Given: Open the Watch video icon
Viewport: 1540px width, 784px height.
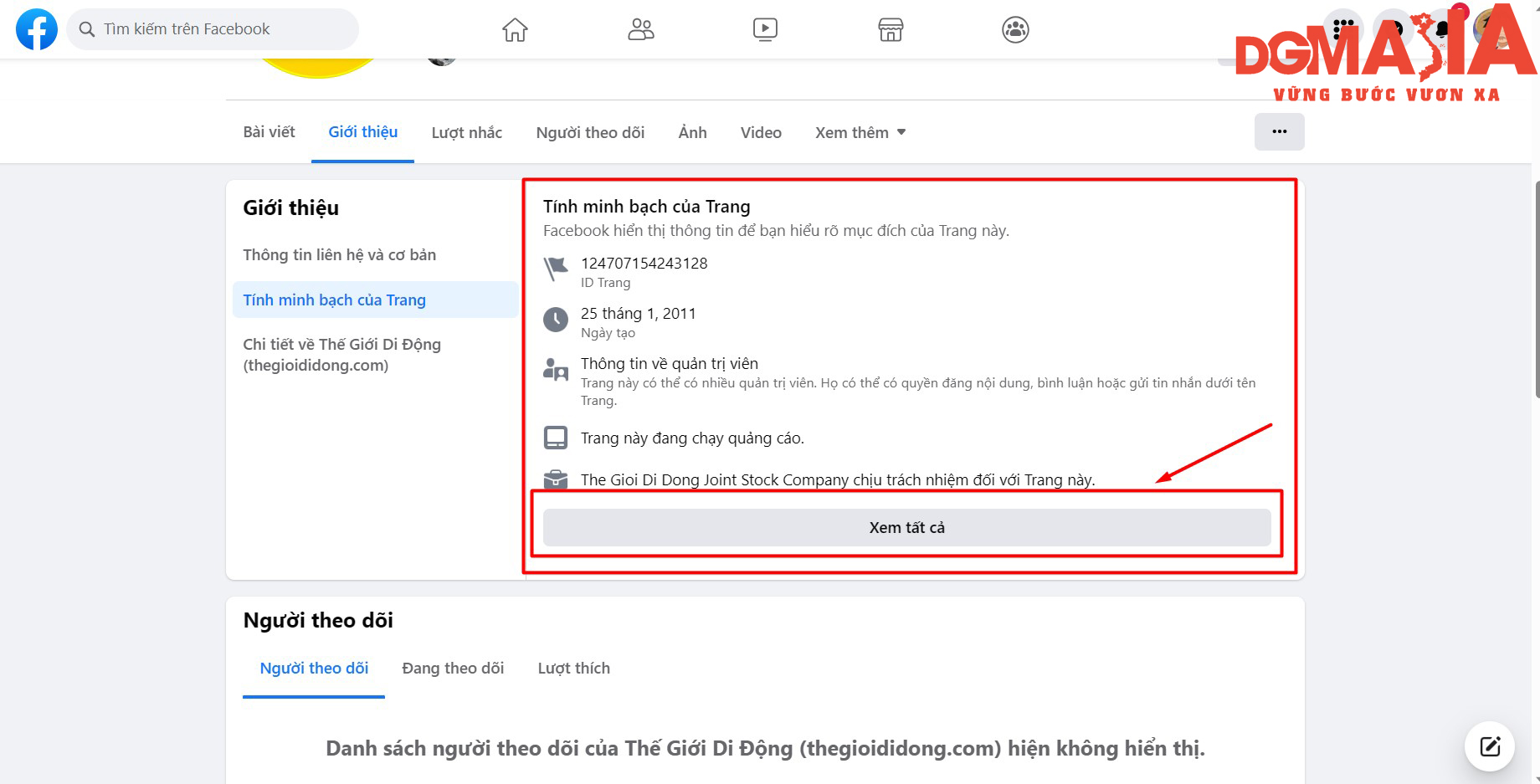Looking at the screenshot, I should (x=765, y=30).
